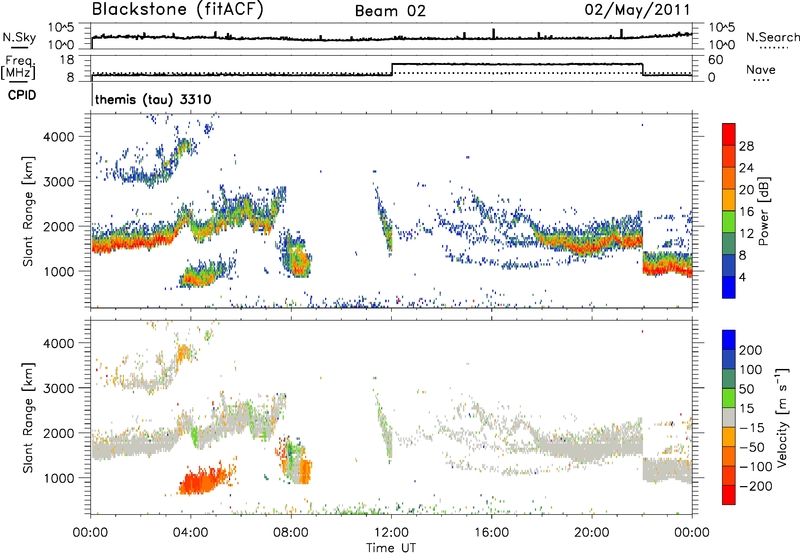800x554 pixels.
Task: Click power echo blob near 08:30, 1200 km
Action: coord(297,258)
